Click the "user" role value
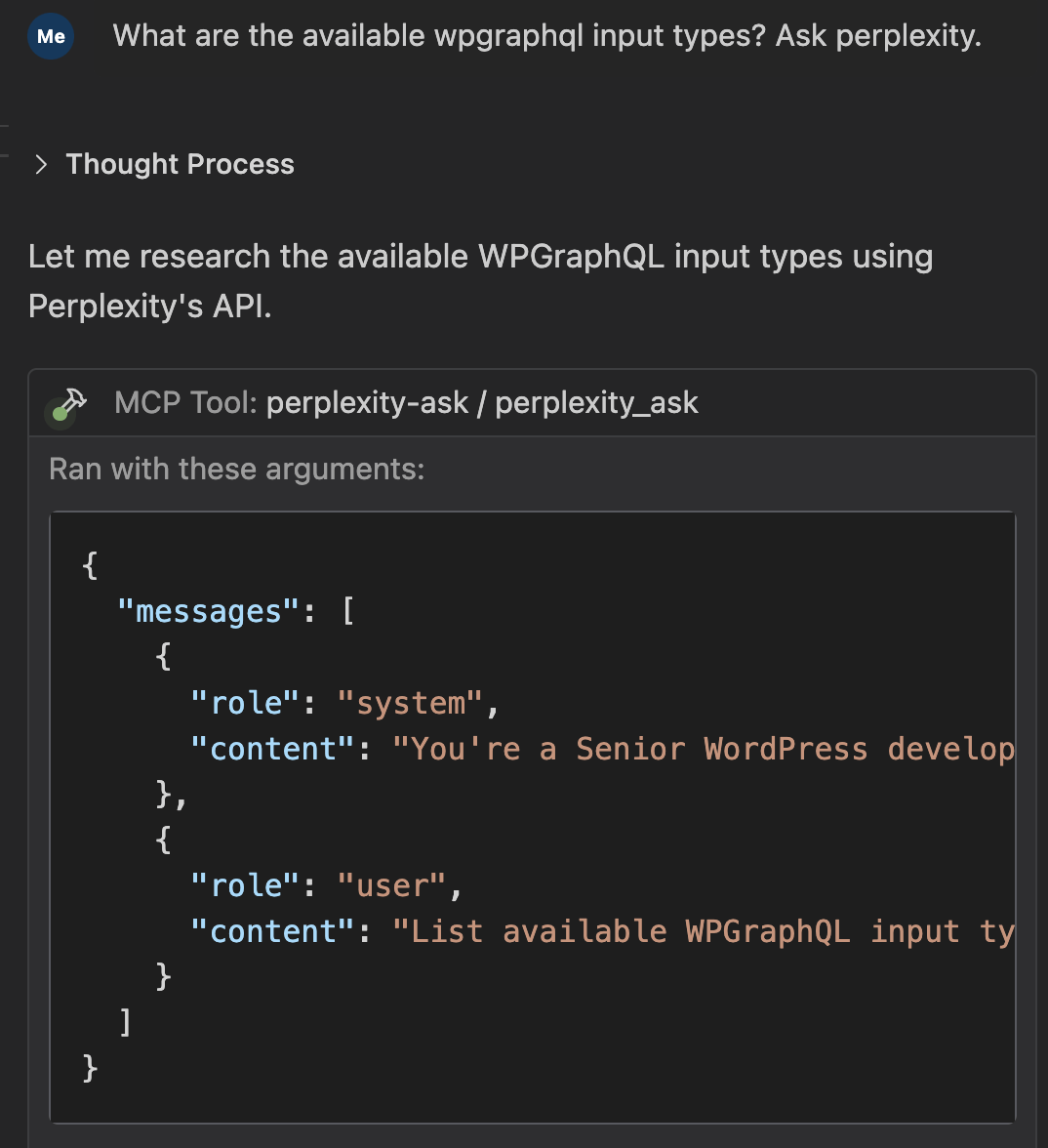Image resolution: width=1048 pixels, height=1148 pixels. coord(391,886)
